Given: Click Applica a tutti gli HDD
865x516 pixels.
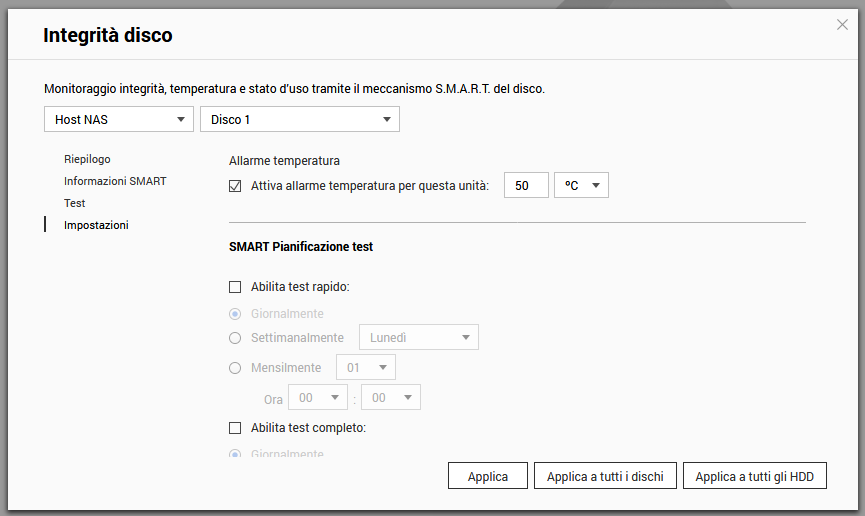Looking at the screenshot, I should coord(755,477).
